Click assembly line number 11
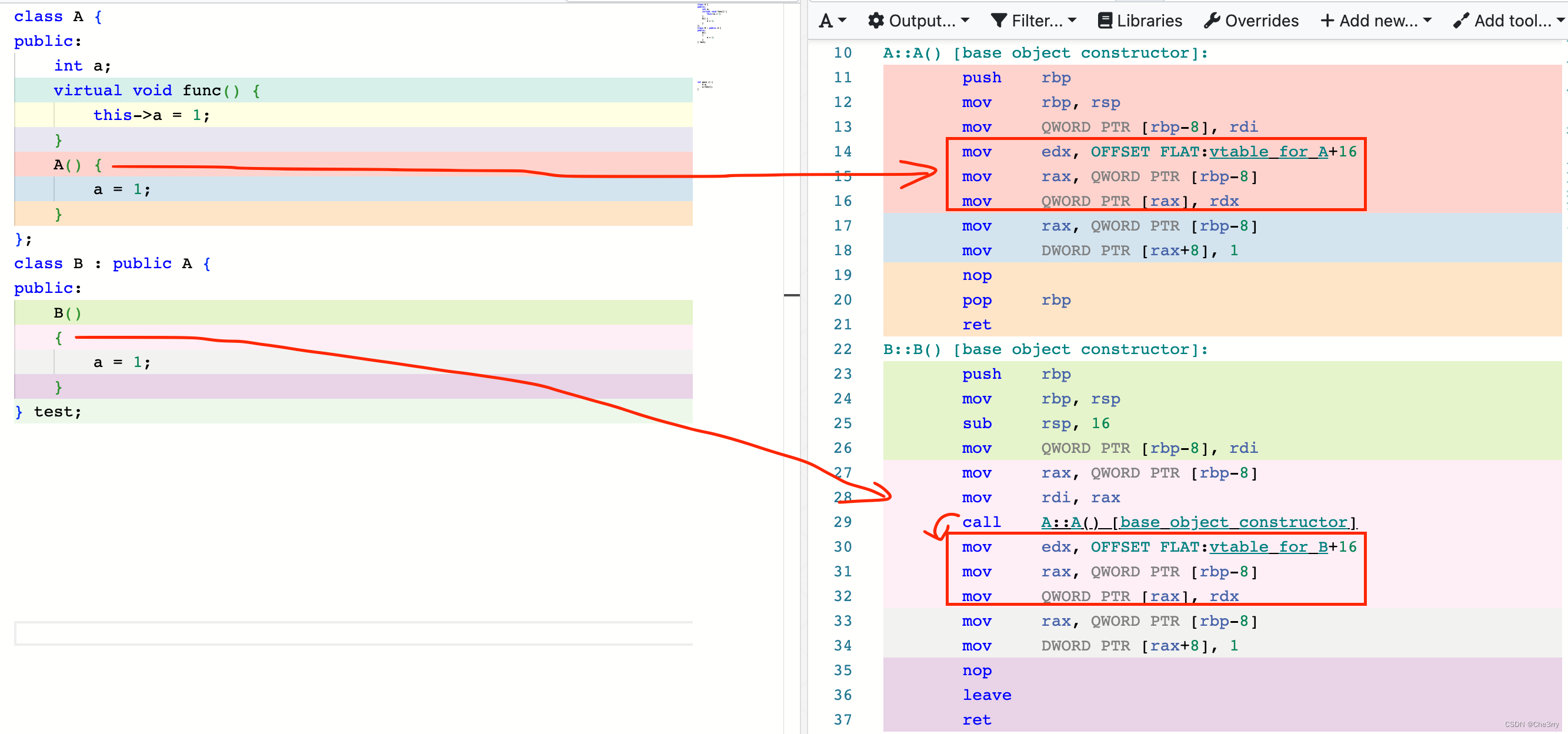Viewport: 1568px width, 734px height. click(842, 77)
